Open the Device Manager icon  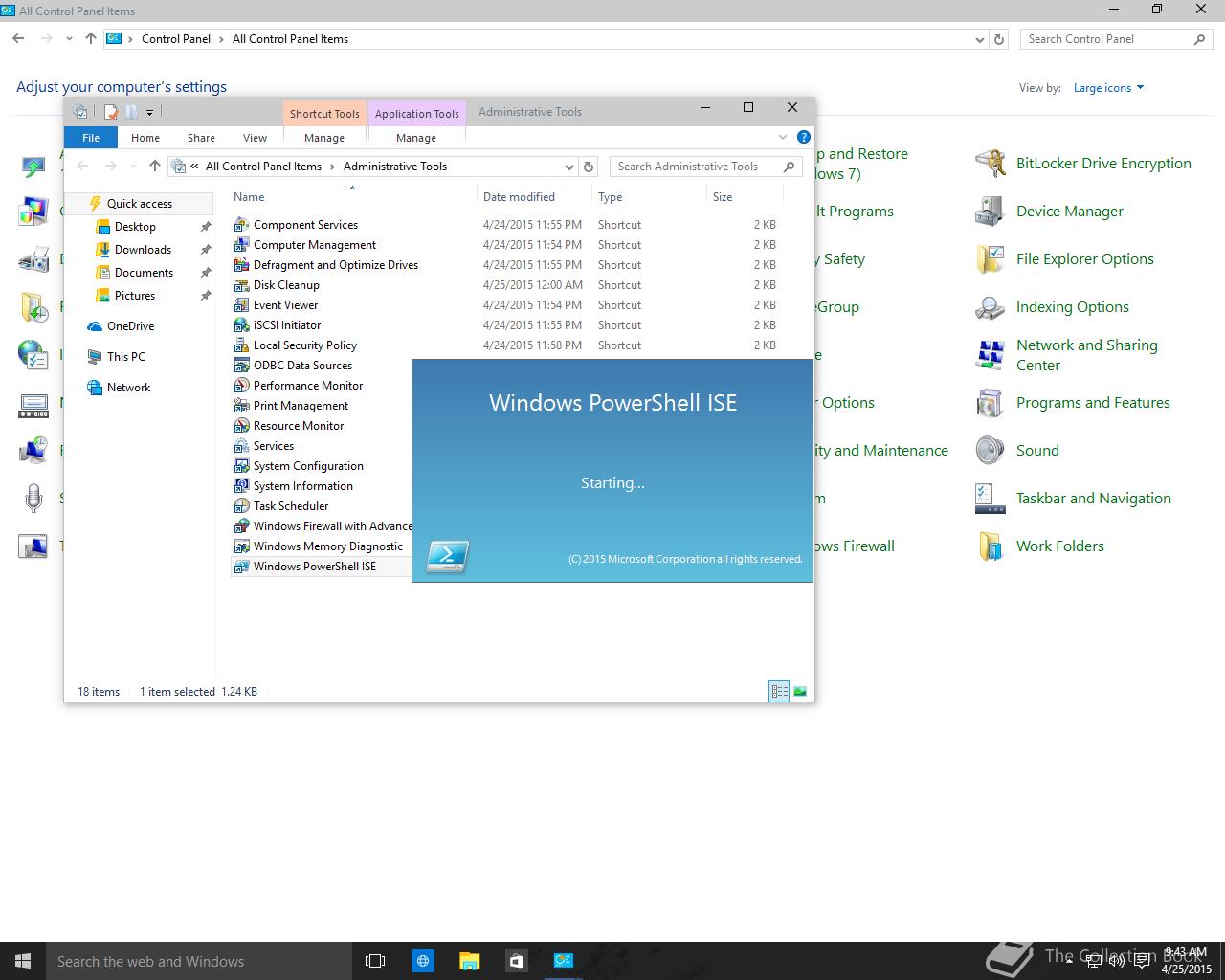(990, 212)
